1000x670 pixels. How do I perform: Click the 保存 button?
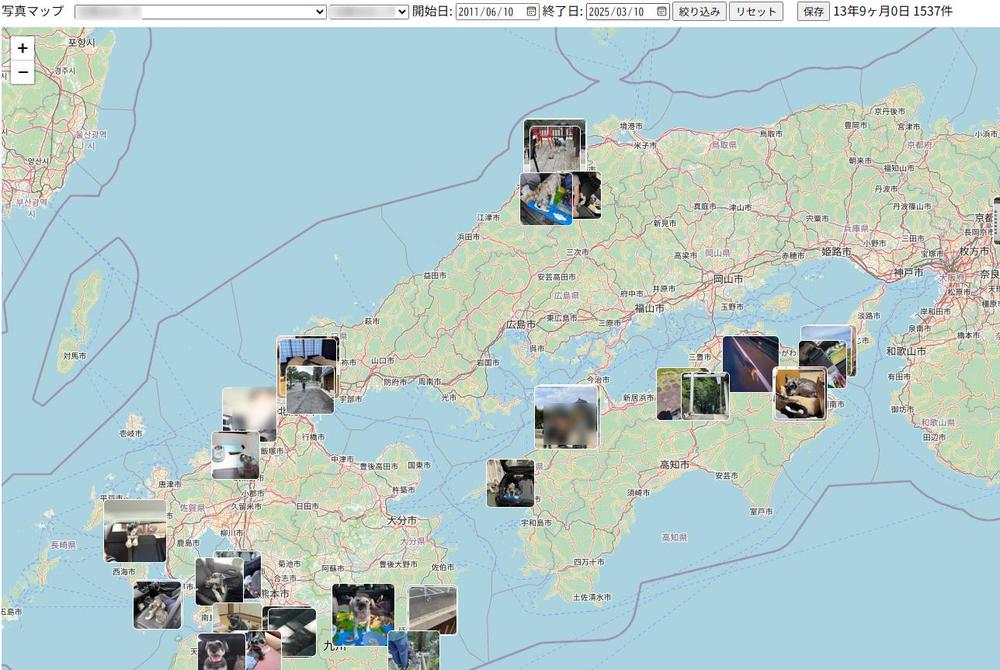point(813,11)
